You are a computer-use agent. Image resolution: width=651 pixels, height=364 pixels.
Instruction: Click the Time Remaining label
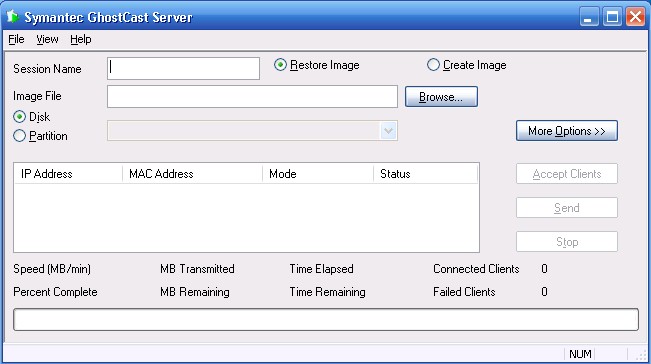328,292
